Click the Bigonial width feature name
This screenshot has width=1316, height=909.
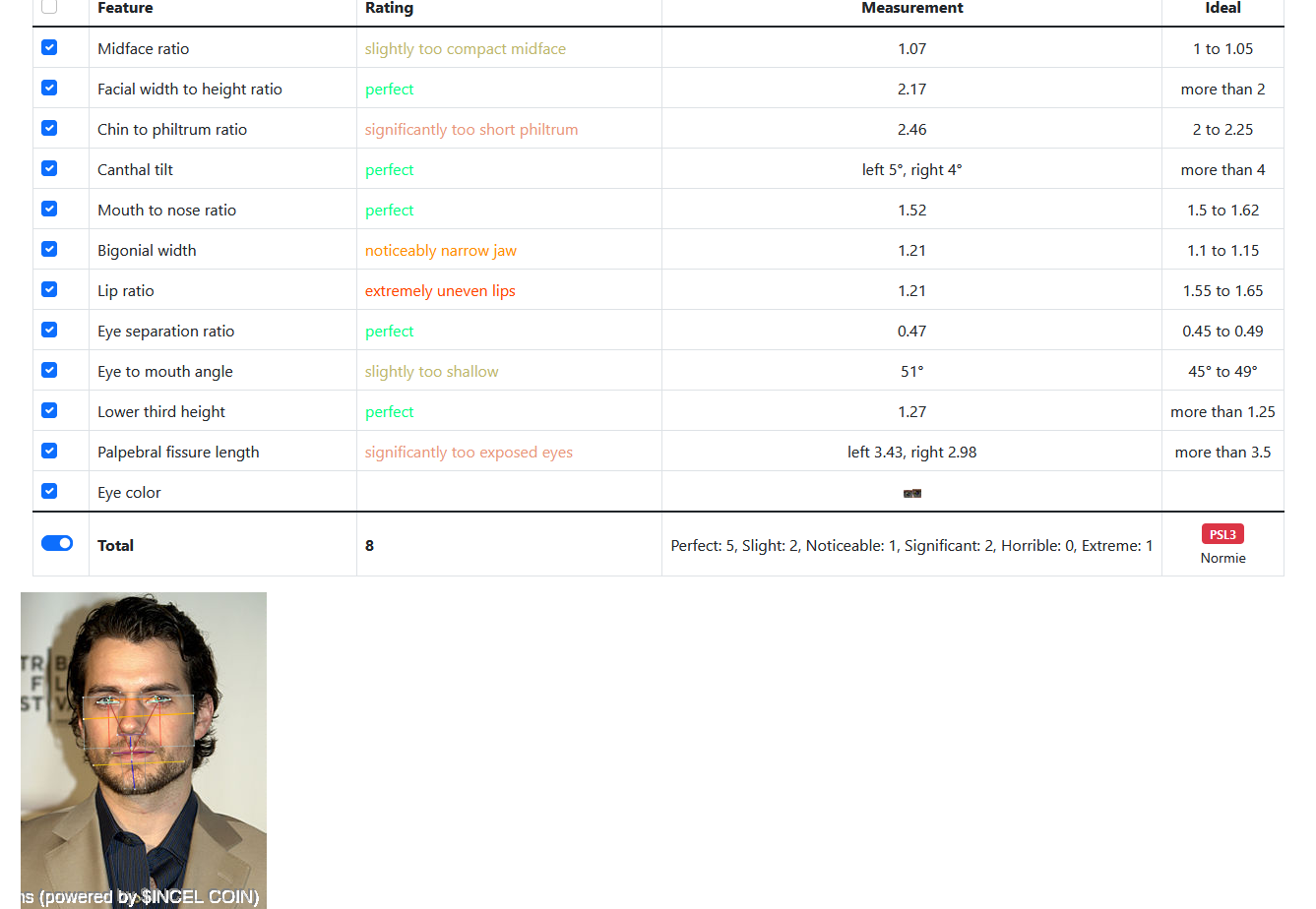(x=147, y=250)
